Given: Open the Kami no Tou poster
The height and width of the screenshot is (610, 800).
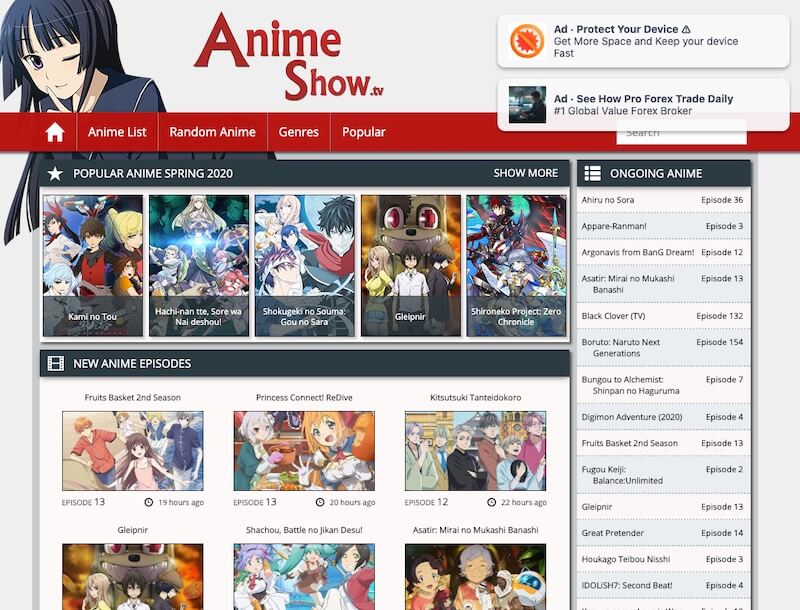Looking at the screenshot, I should 93,265.
